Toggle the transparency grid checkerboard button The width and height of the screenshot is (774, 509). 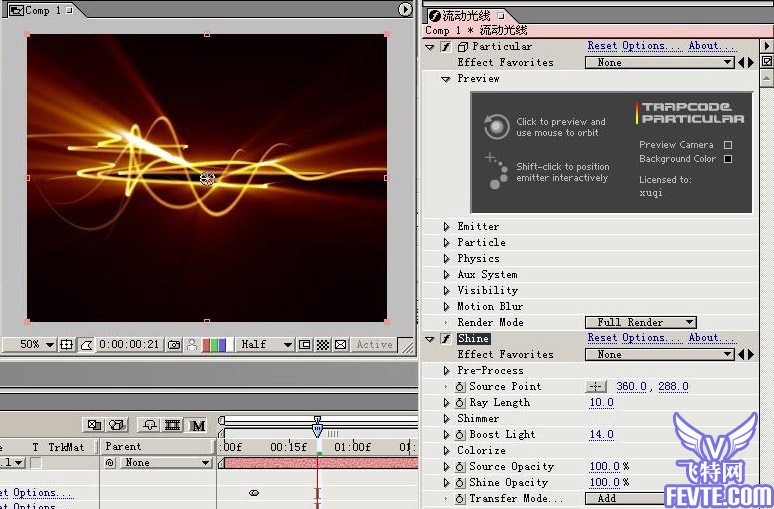point(322,345)
